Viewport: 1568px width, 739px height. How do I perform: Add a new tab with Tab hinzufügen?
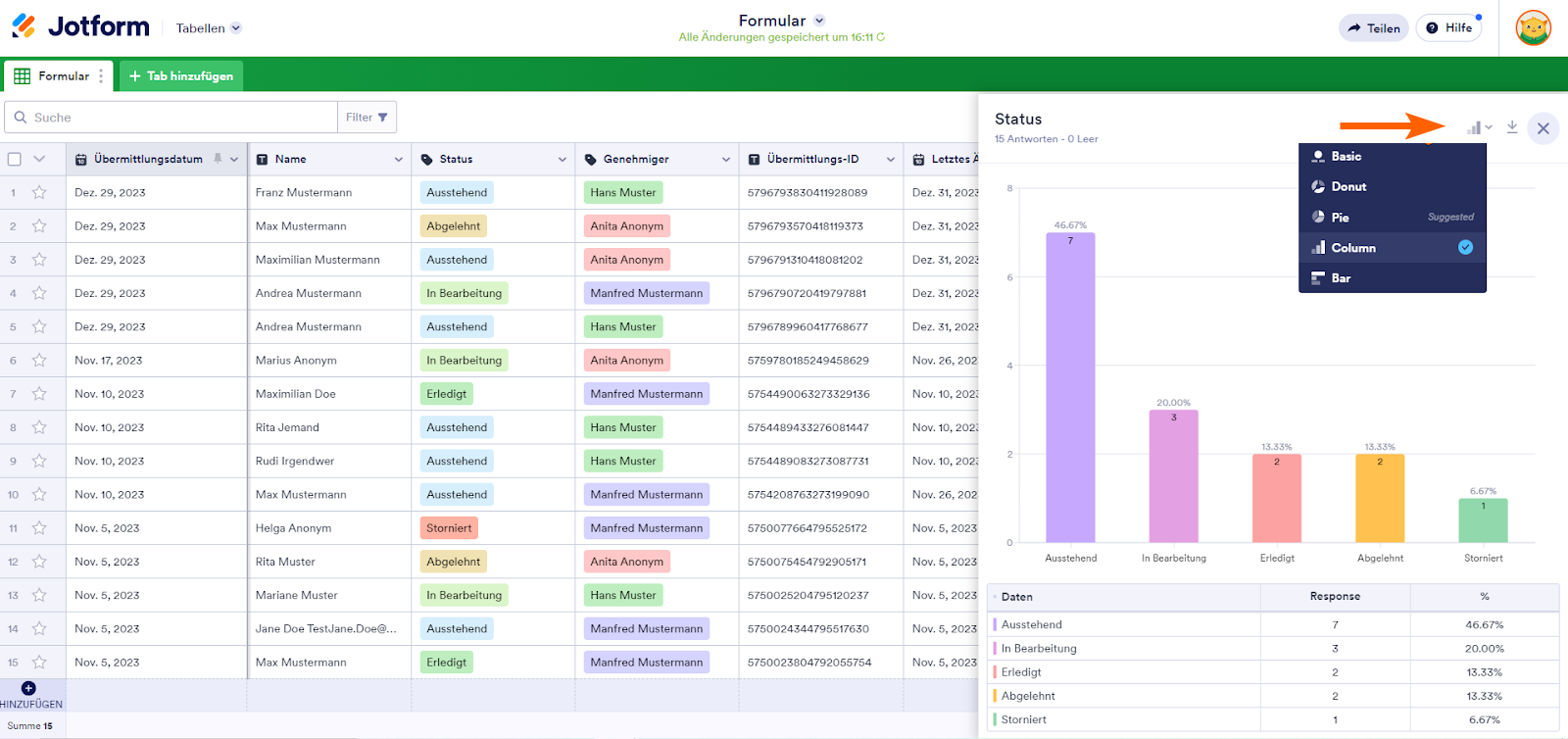(x=181, y=76)
